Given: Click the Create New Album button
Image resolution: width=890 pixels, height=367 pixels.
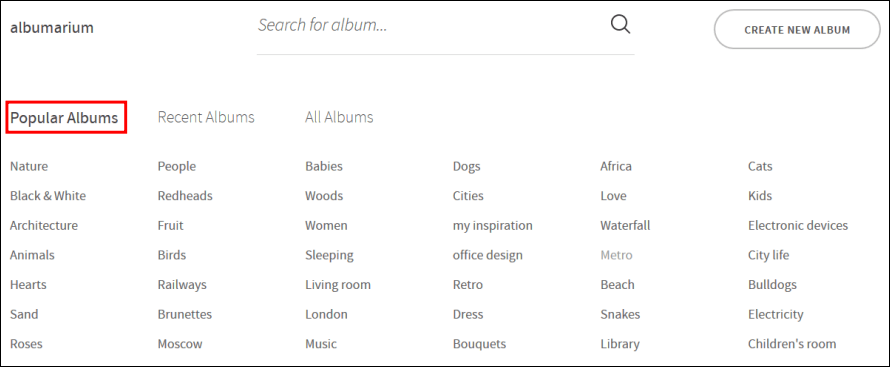Looking at the screenshot, I should pyautogui.click(x=797, y=29).
